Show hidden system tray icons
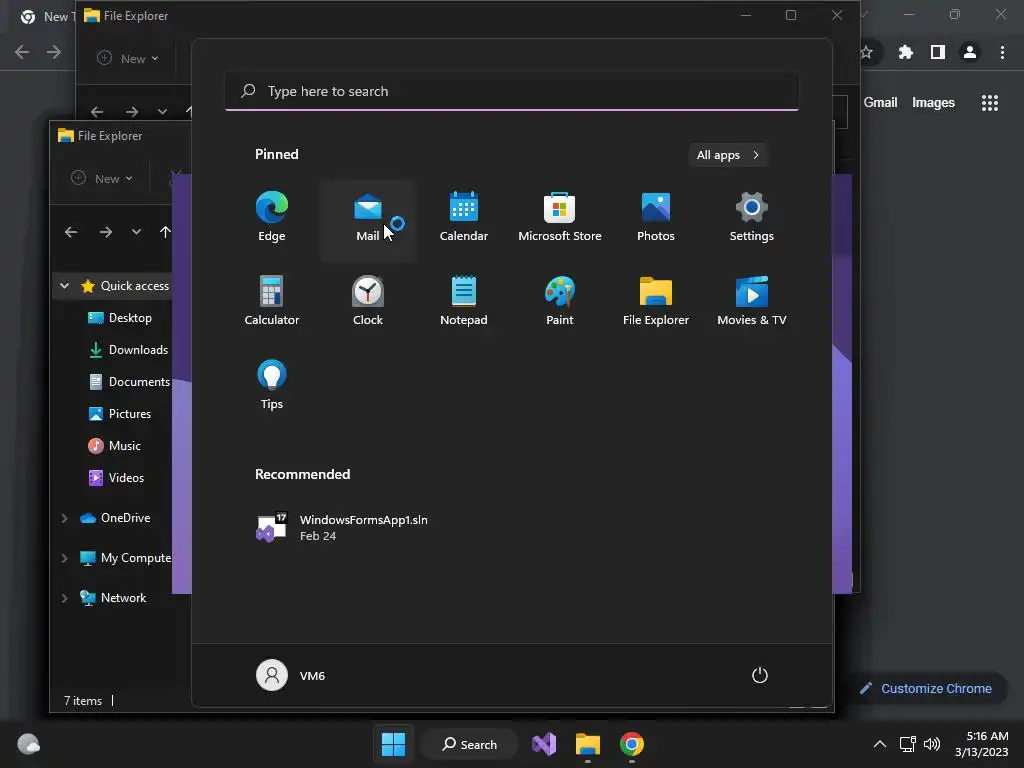 (x=880, y=744)
